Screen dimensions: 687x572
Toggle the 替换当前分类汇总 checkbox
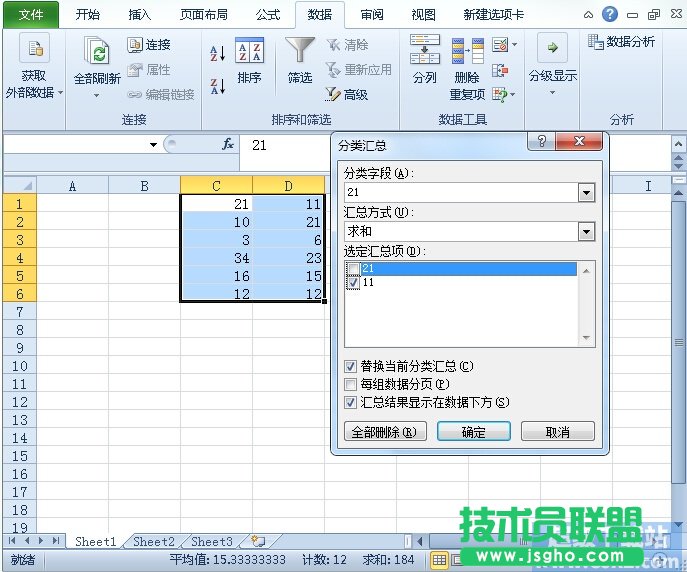coord(350,366)
